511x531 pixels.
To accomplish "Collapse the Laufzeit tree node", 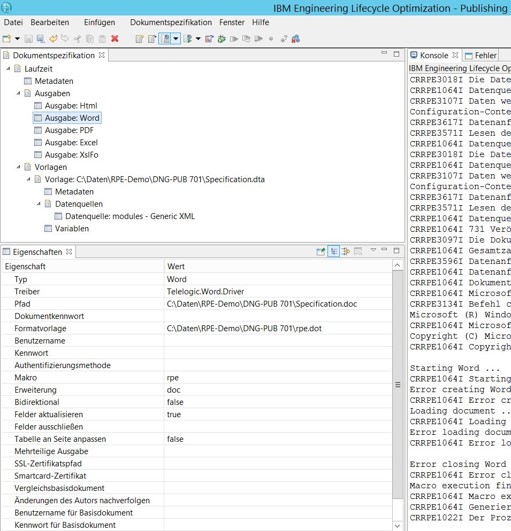I will pyautogui.click(x=8, y=69).
